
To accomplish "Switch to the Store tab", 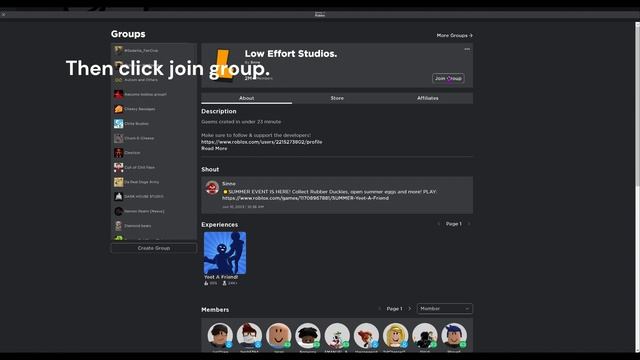I will [x=337, y=98].
